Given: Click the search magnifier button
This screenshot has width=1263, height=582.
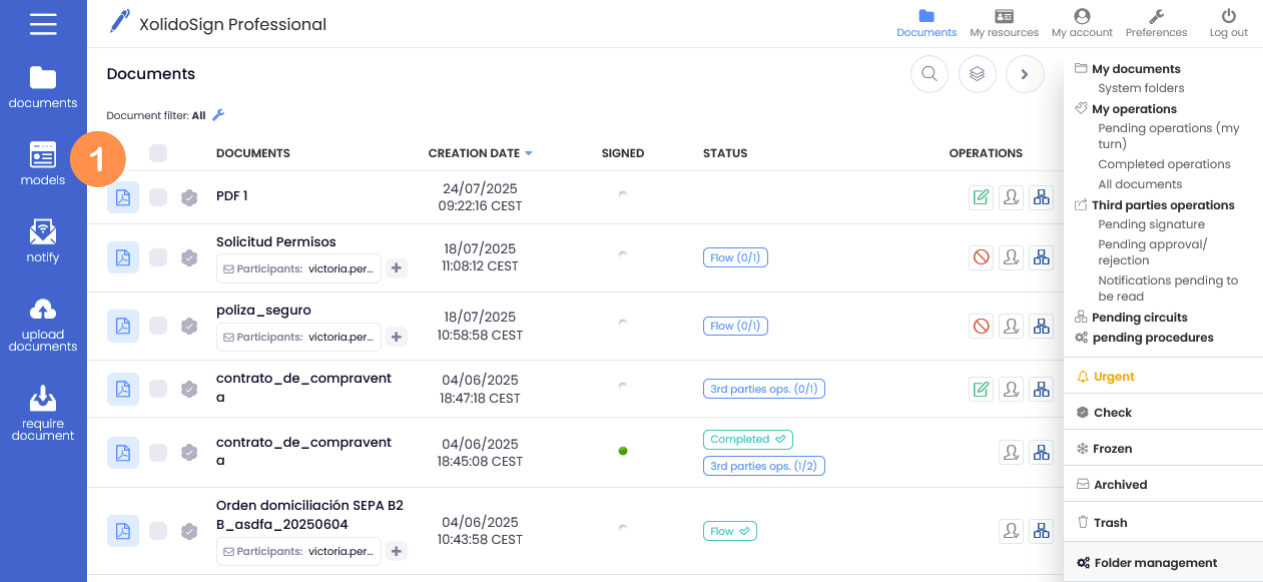Looking at the screenshot, I should (929, 74).
